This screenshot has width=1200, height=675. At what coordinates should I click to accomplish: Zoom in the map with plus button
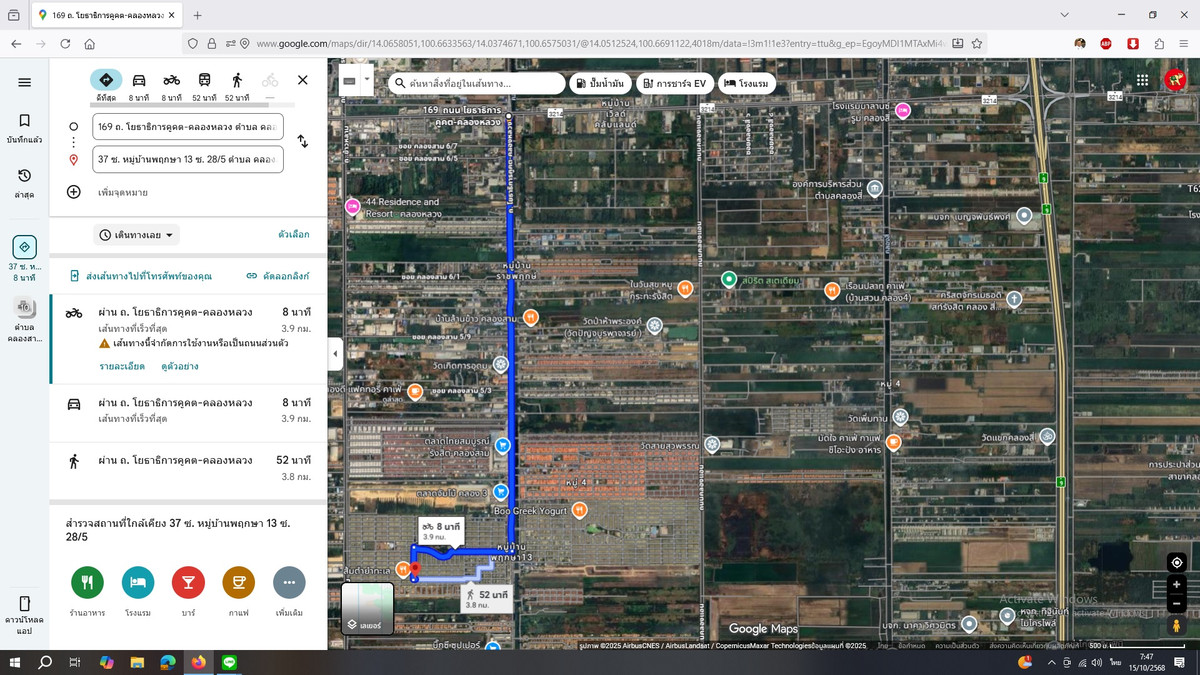coord(1177,586)
